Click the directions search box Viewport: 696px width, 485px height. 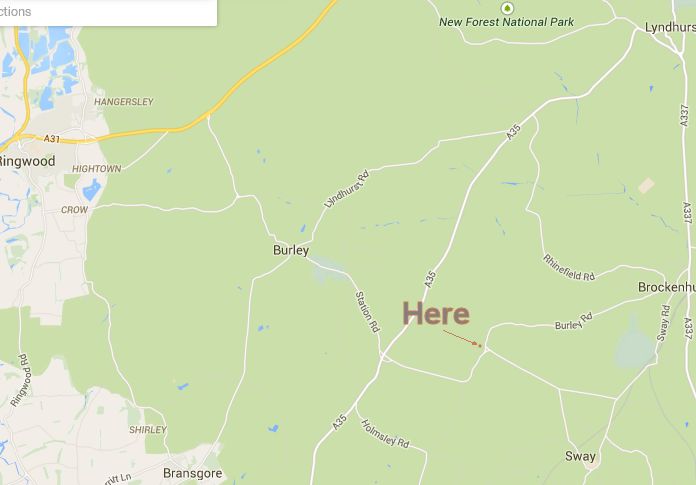coord(108,12)
